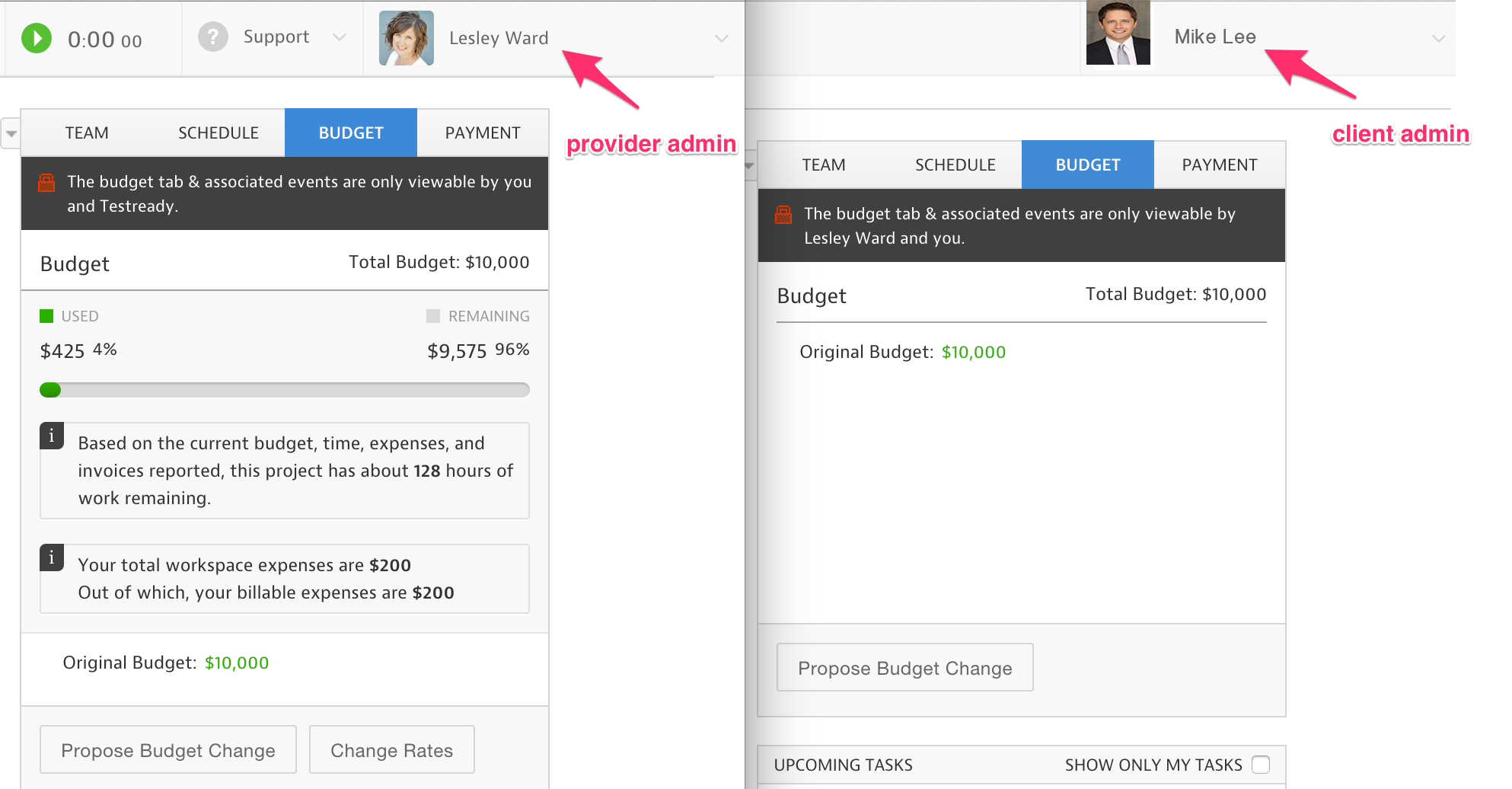Click info icon beside workspace expenses message
1512x789 pixels.
point(52,558)
